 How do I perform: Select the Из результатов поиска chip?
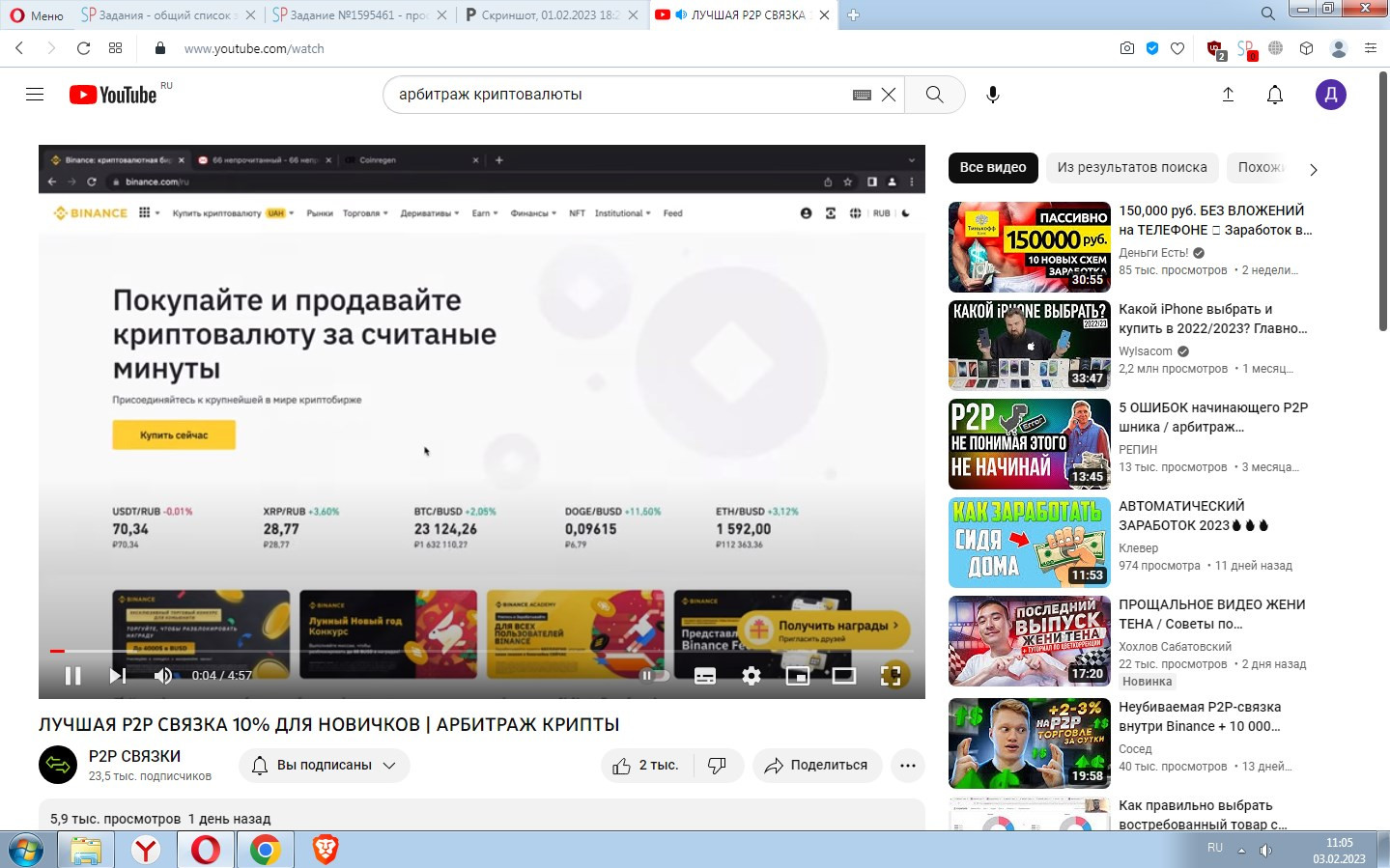(1132, 167)
